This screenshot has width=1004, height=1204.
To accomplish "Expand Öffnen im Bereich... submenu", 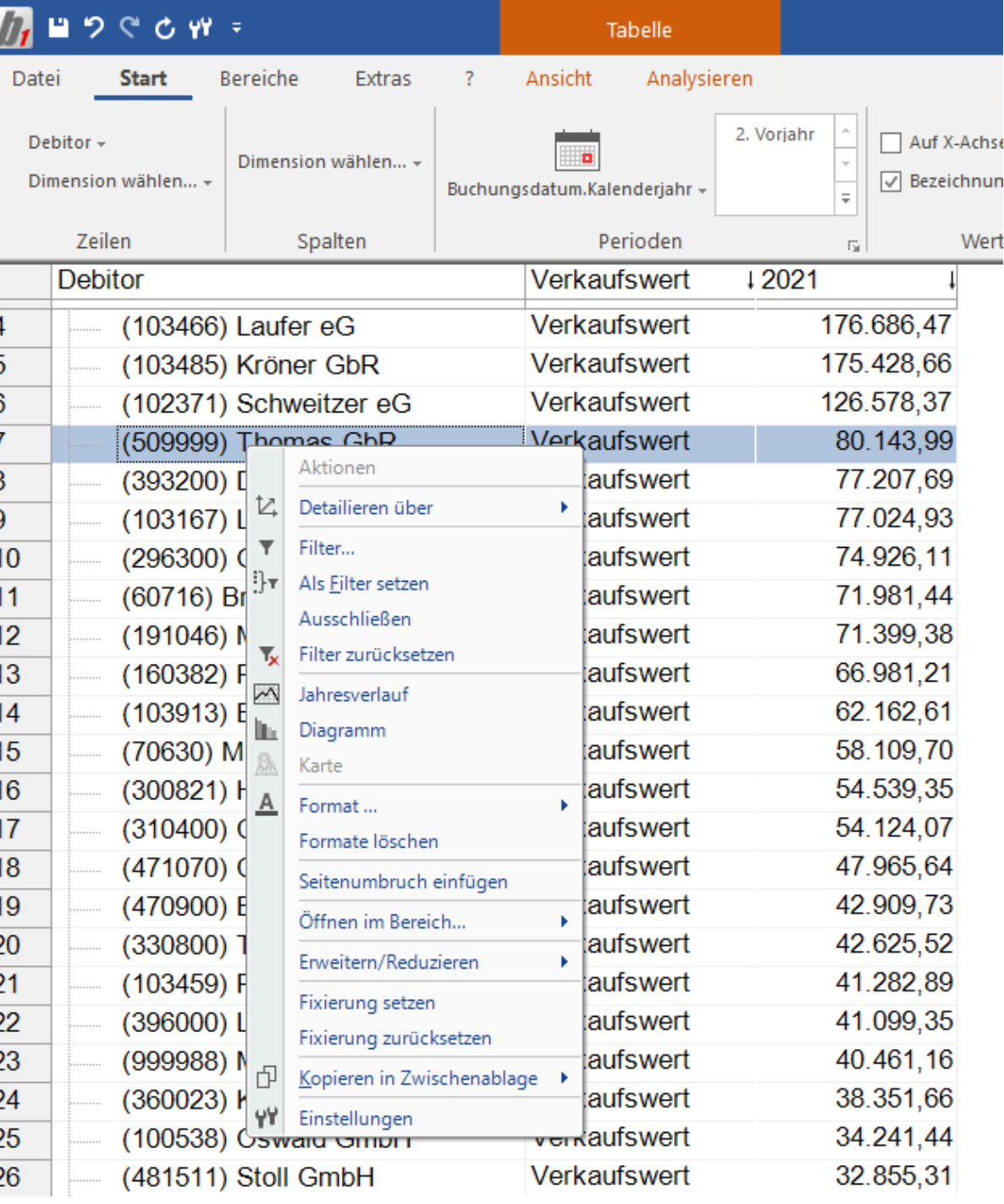I will coord(433,921).
